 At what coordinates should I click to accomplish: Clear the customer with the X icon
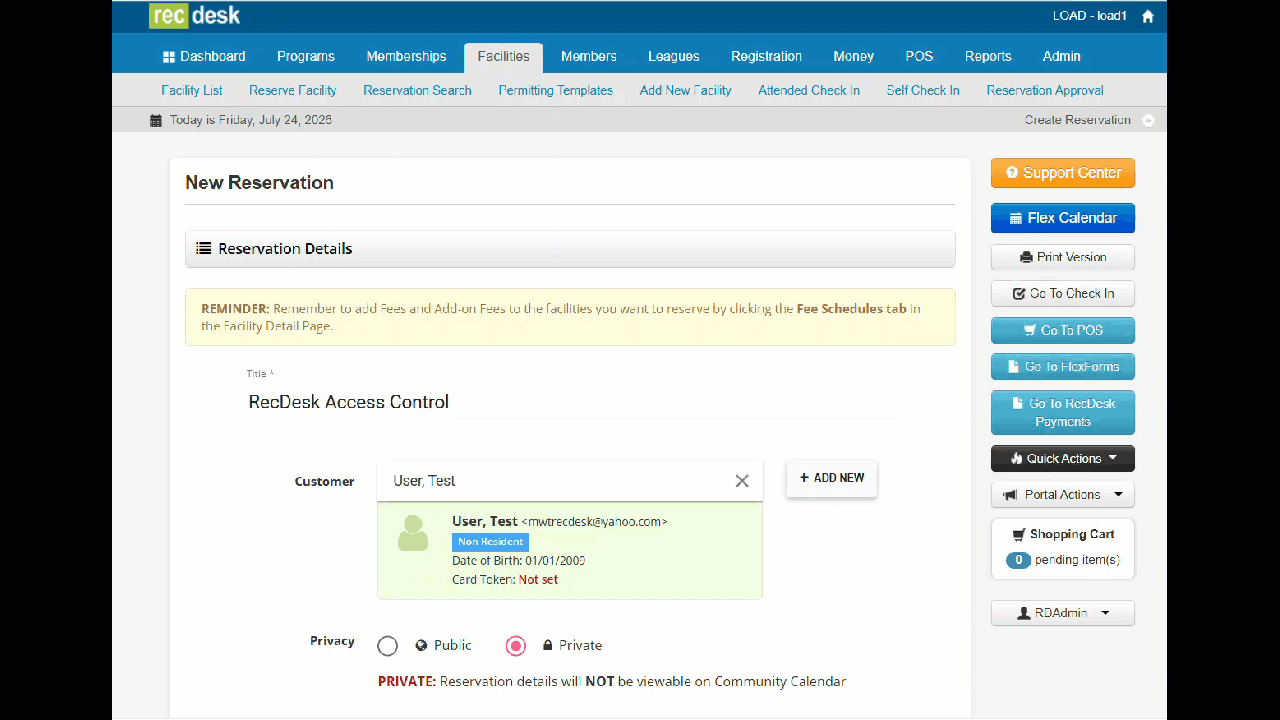[742, 481]
